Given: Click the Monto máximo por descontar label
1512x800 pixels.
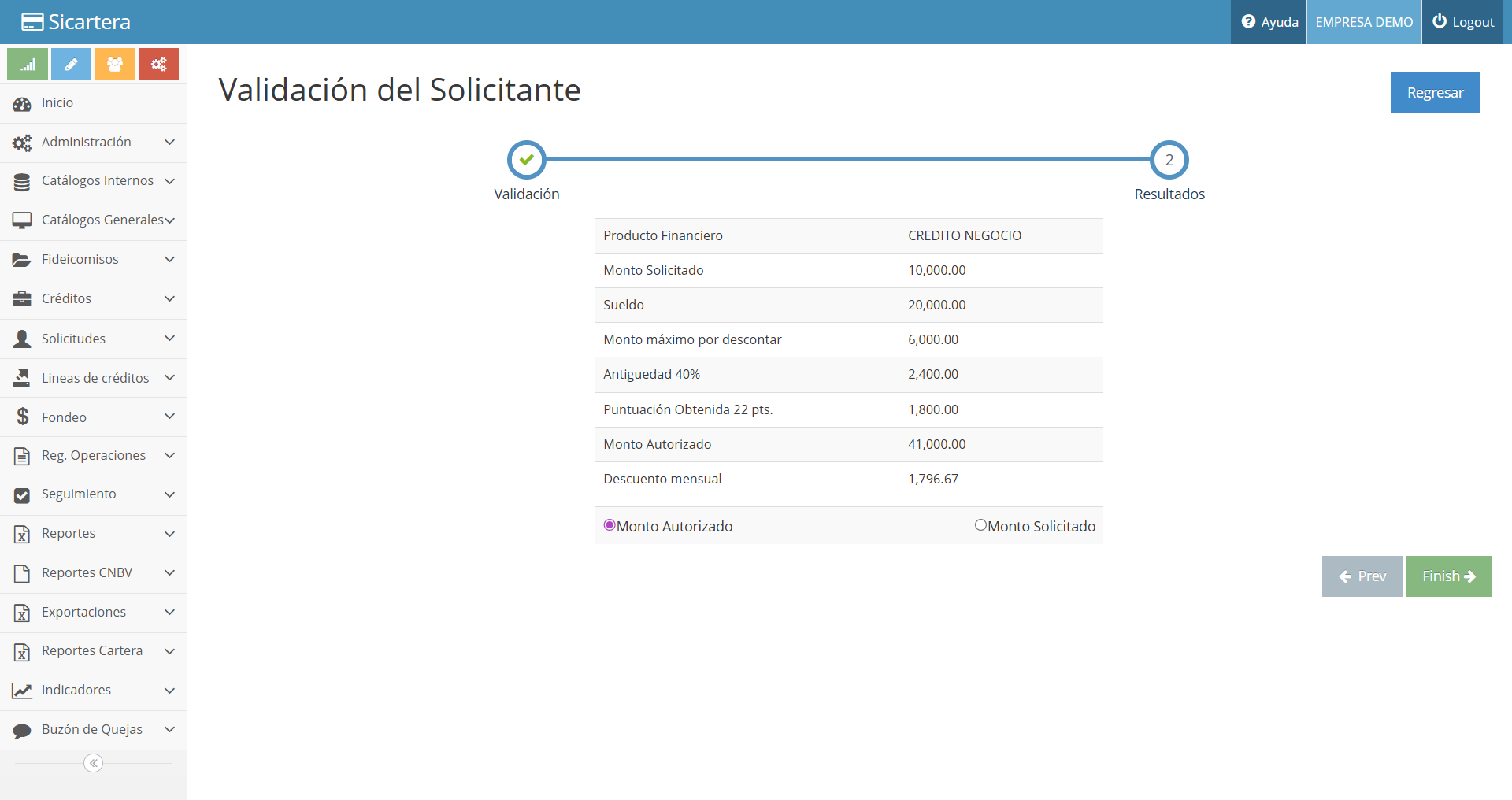Looking at the screenshot, I should (x=692, y=339).
